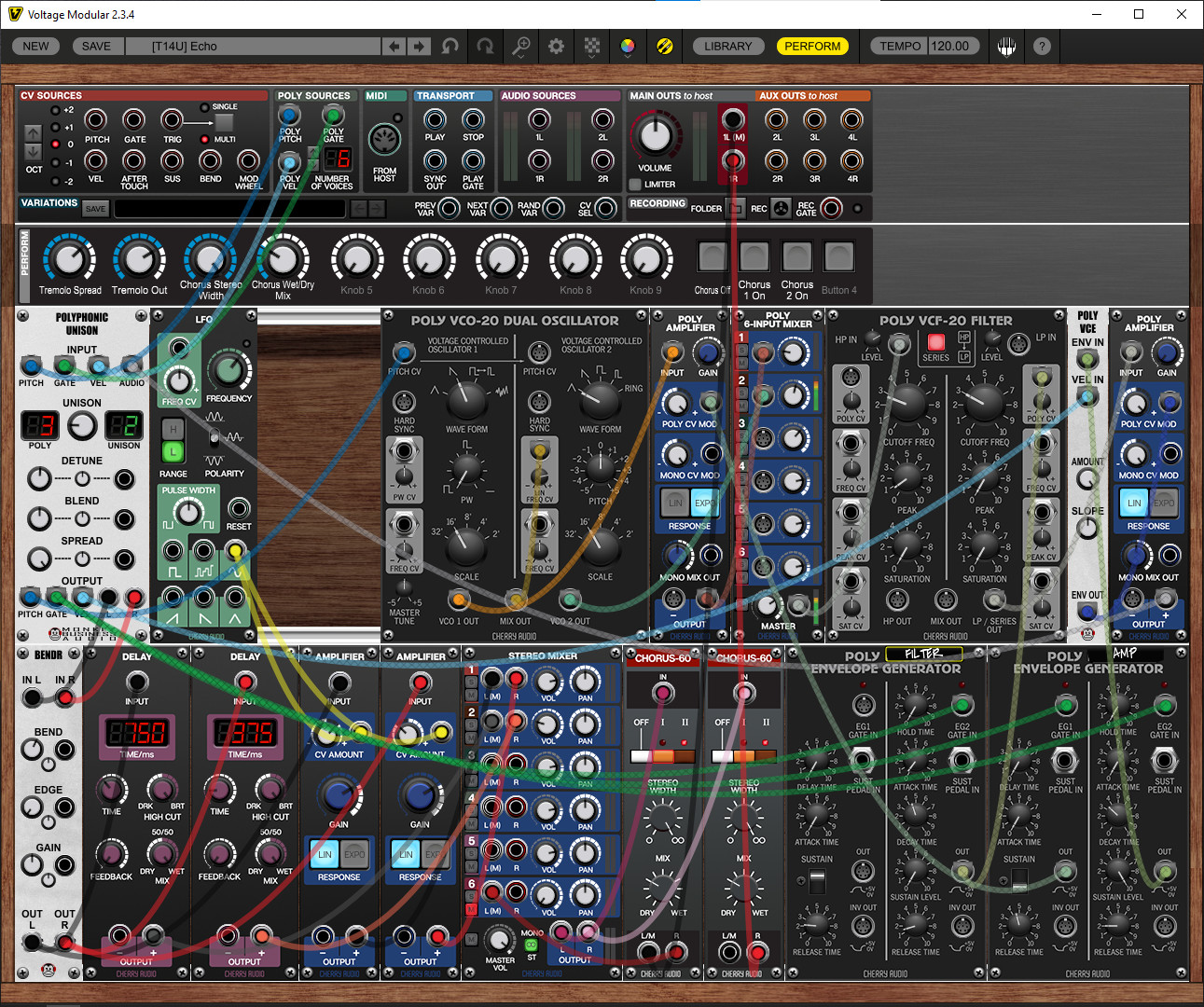Select the +2 octave radio button
Viewport: 1204px width, 1007px height.
pos(55,109)
